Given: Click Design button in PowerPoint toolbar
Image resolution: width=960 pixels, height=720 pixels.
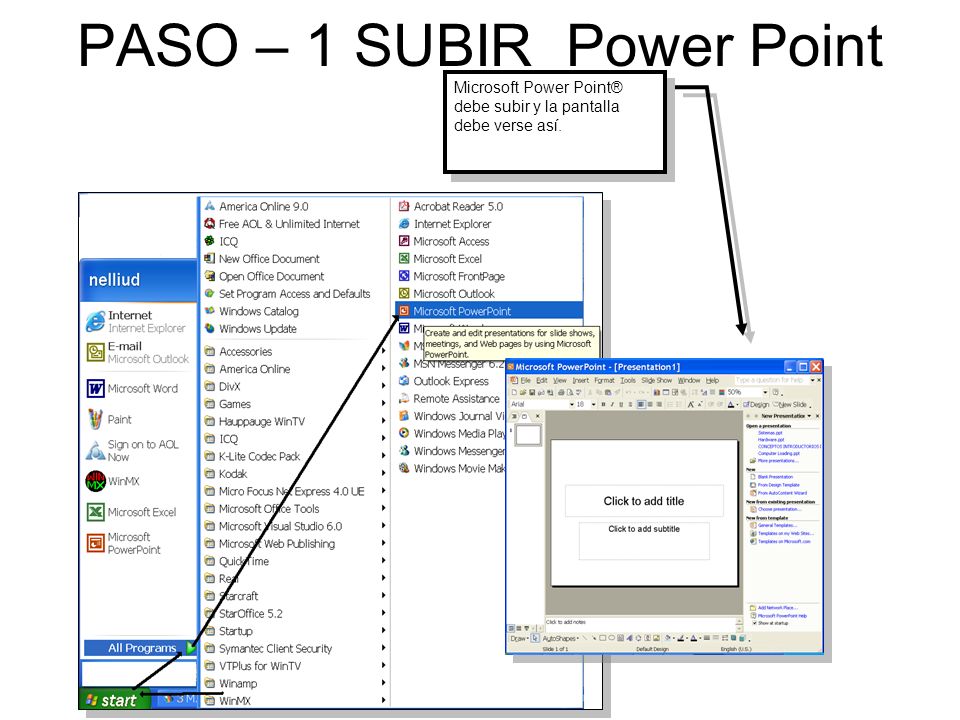Looking at the screenshot, I should [756, 405].
